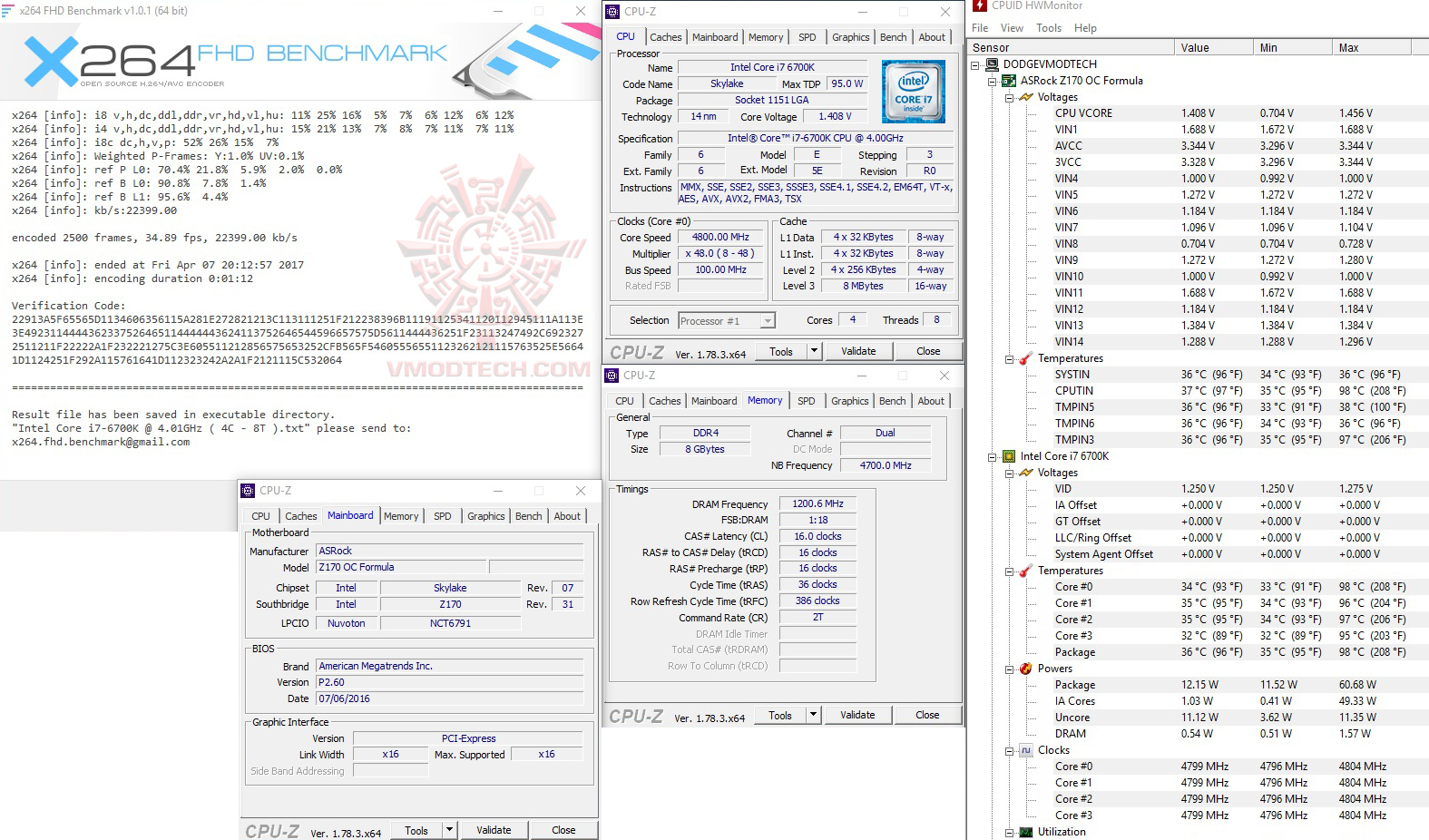Open the View menu in HWMonitor
The width and height of the screenshot is (1429, 840).
(1012, 28)
